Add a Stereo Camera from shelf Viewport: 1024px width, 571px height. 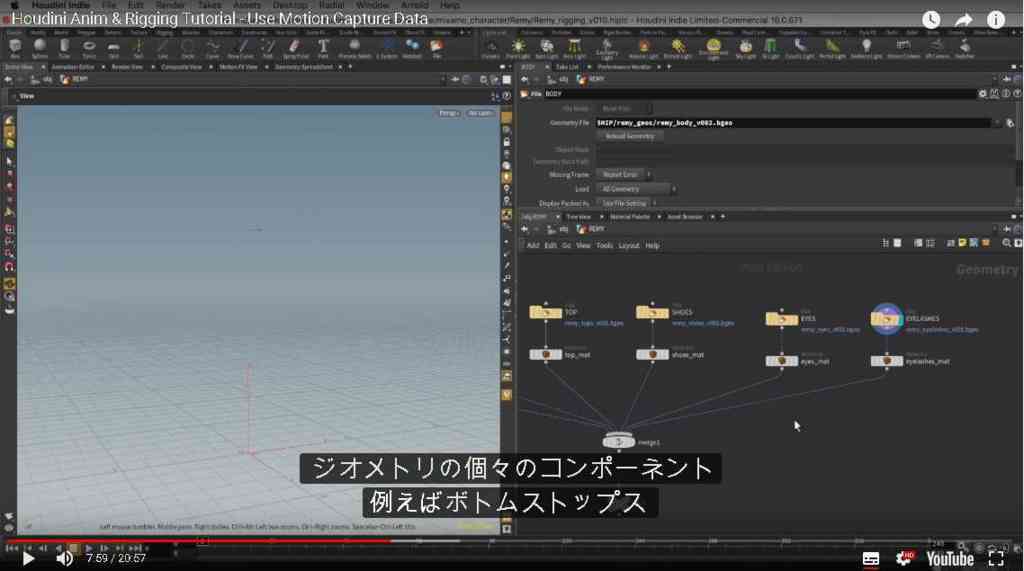[x=903, y=48]
